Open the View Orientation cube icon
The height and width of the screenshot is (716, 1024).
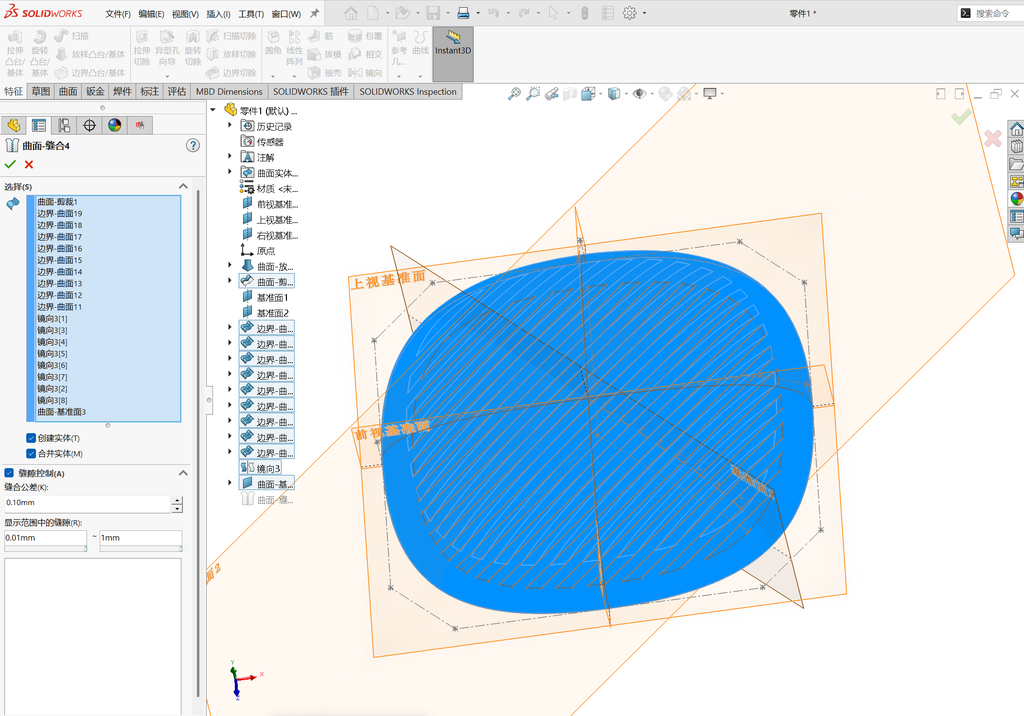[x=588, y=93]
